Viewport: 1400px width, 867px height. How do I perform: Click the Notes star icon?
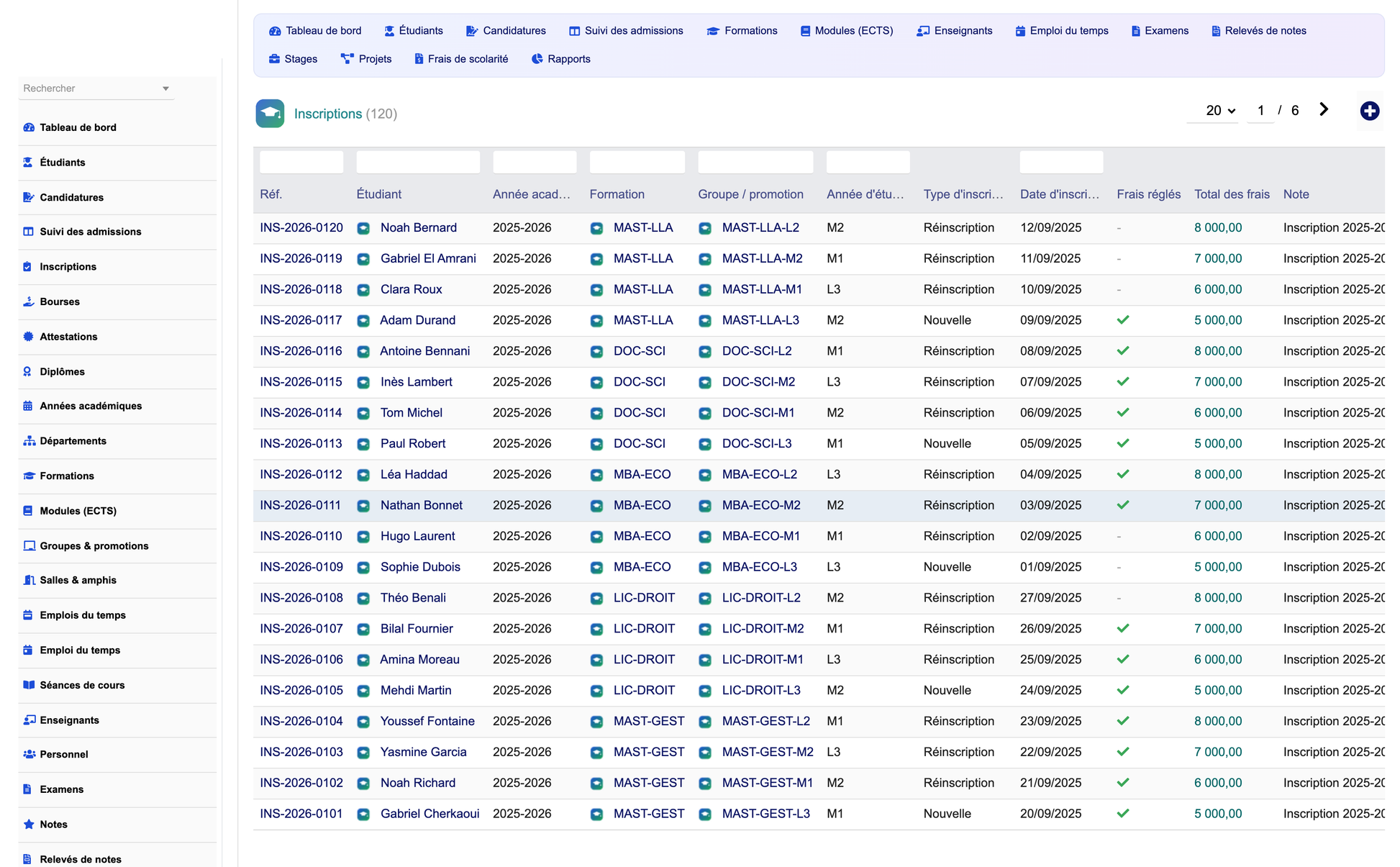coord(29,825)
